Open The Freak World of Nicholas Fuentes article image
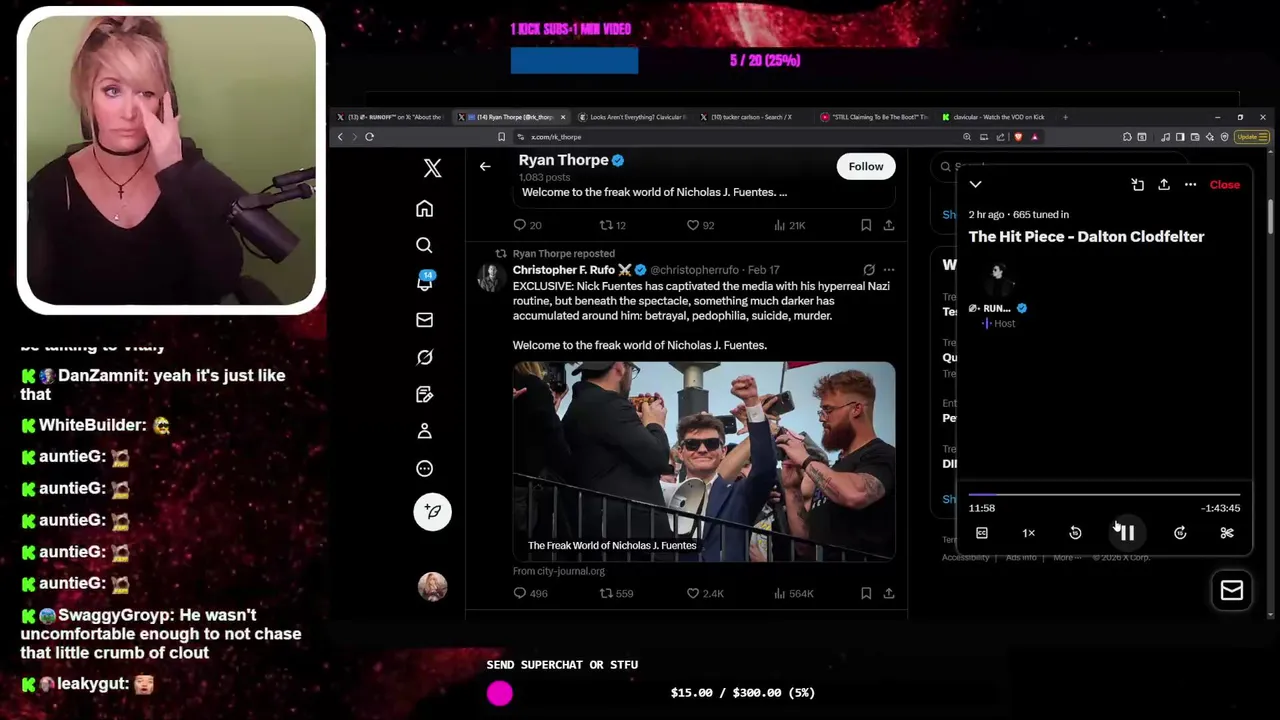 point(704,461)
